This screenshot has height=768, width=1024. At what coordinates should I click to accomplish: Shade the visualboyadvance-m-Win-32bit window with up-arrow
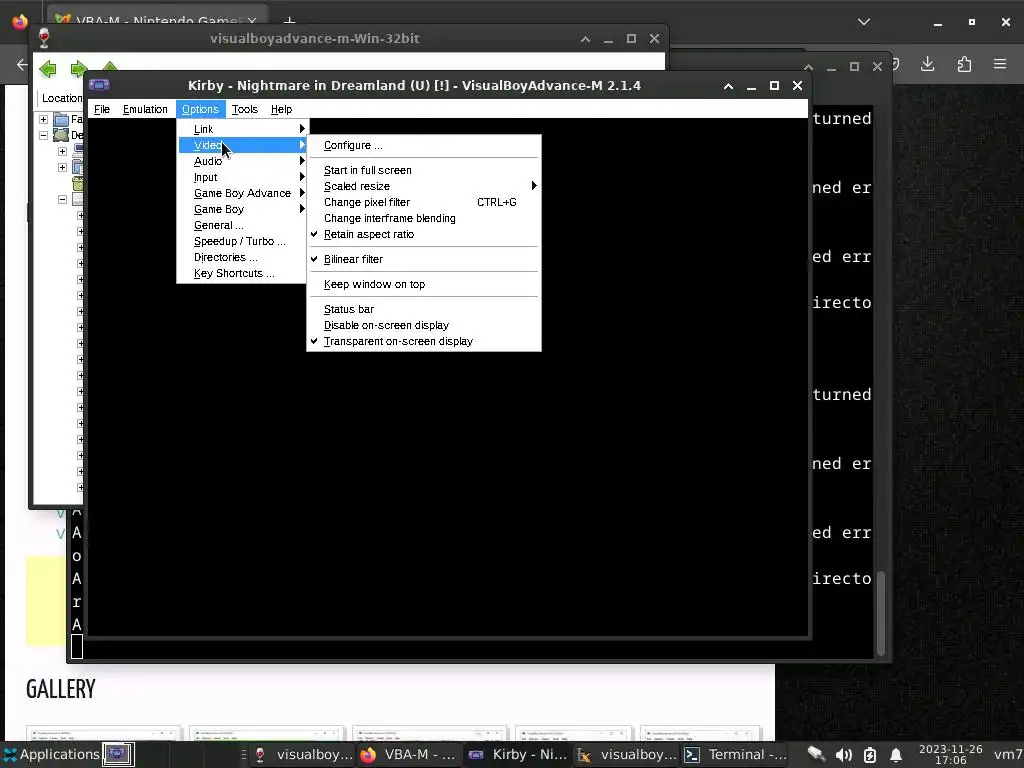[x=585, y=39]
